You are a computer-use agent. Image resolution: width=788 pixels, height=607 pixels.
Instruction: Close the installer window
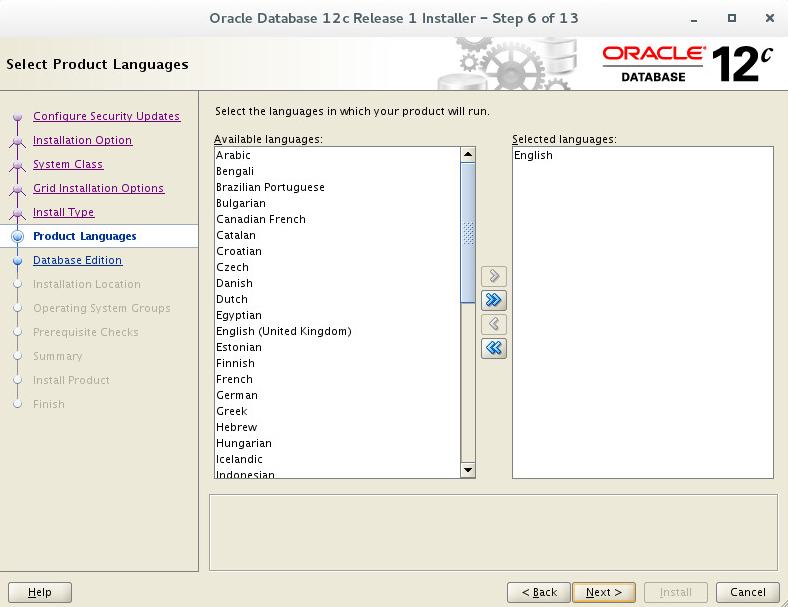point(769,18)
